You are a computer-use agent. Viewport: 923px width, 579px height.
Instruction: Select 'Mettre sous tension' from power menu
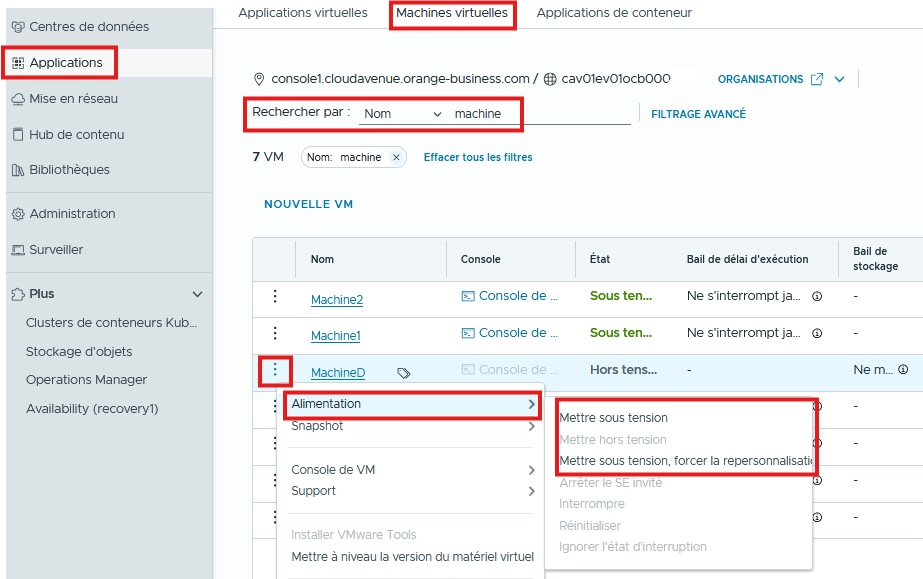[x=614, y=418]
